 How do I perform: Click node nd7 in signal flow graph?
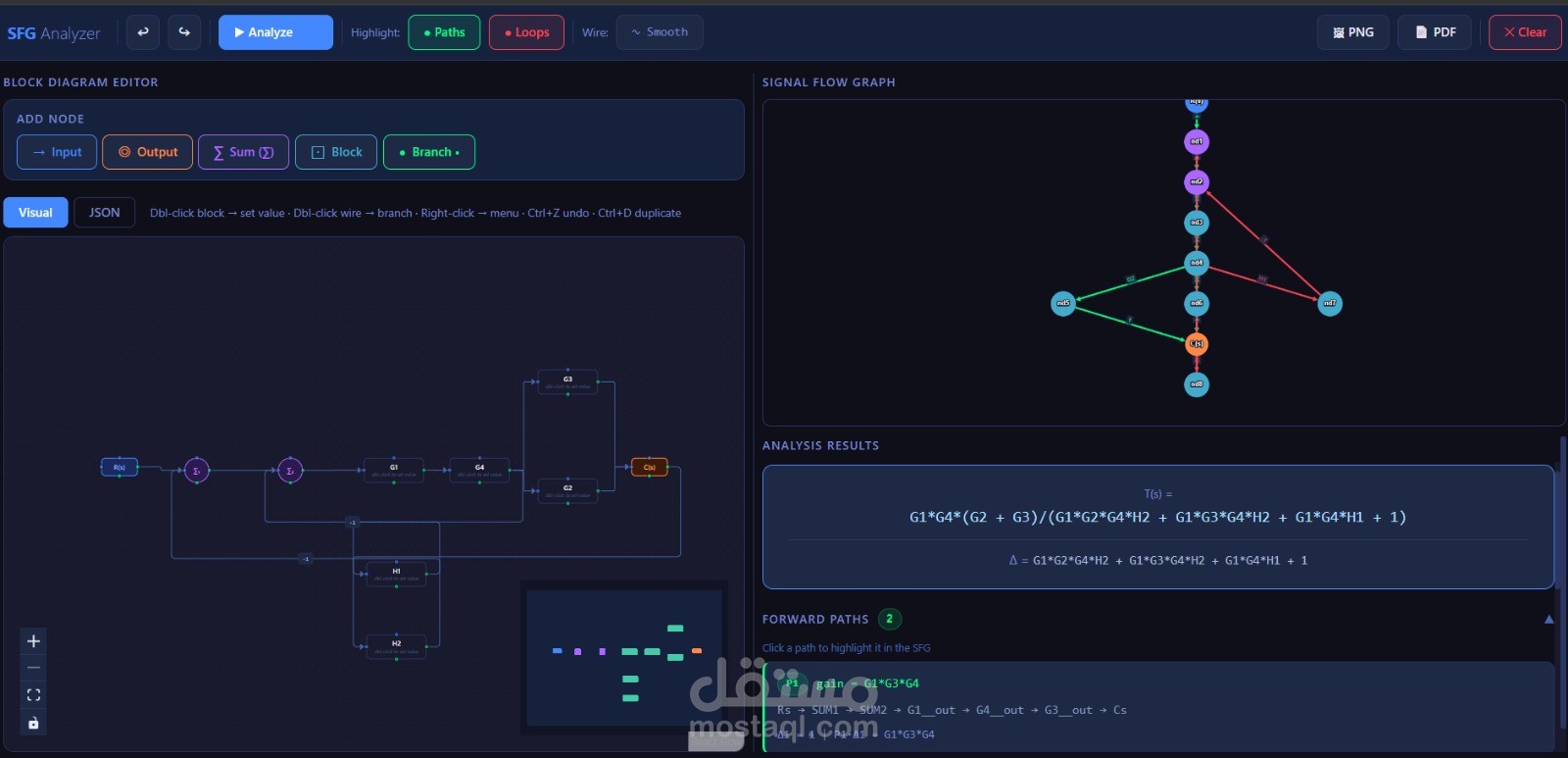[x=1330, y=304]
